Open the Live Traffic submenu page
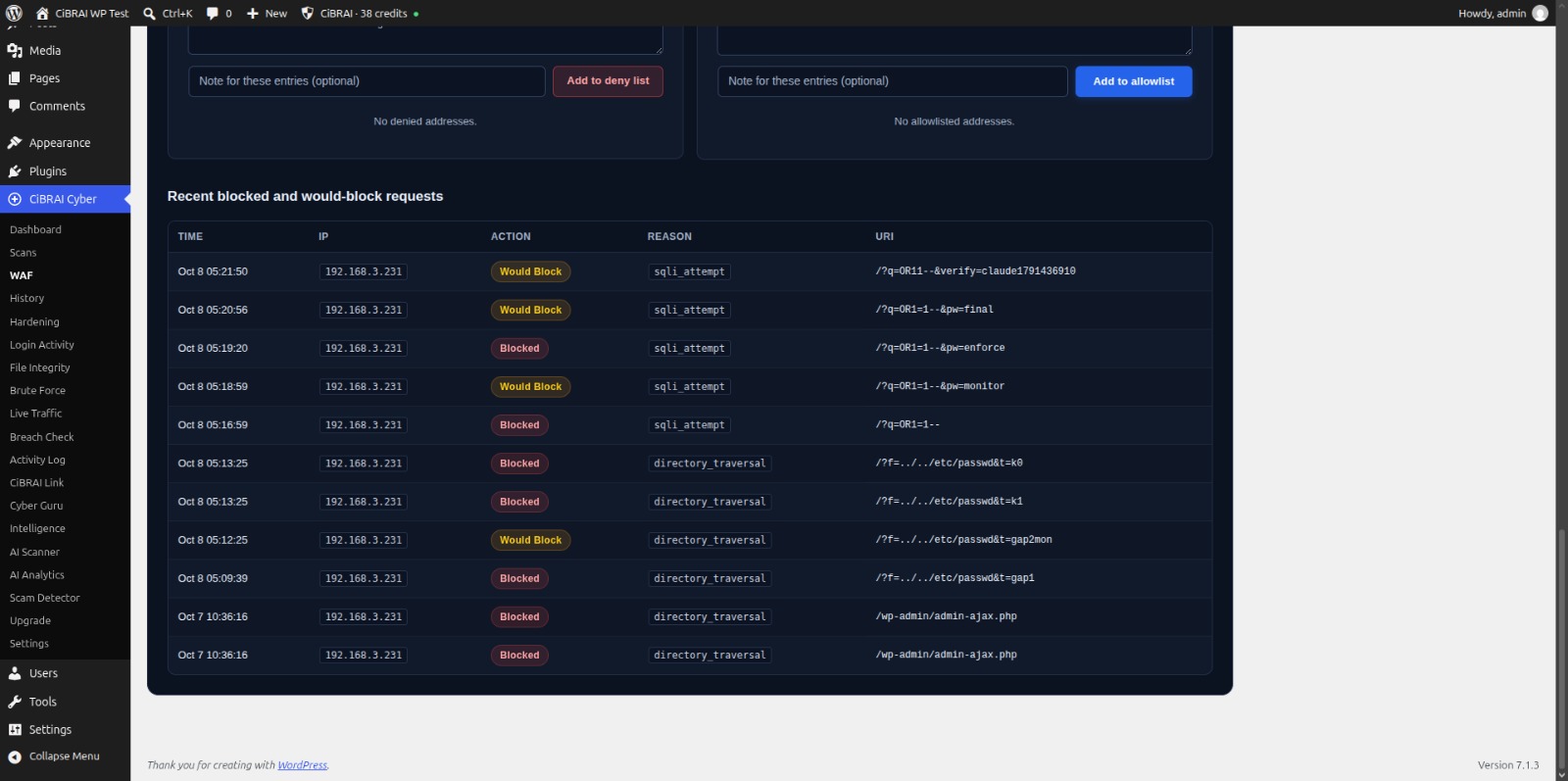Screen dimensions: 1568x781 click(x=35, y=414)
